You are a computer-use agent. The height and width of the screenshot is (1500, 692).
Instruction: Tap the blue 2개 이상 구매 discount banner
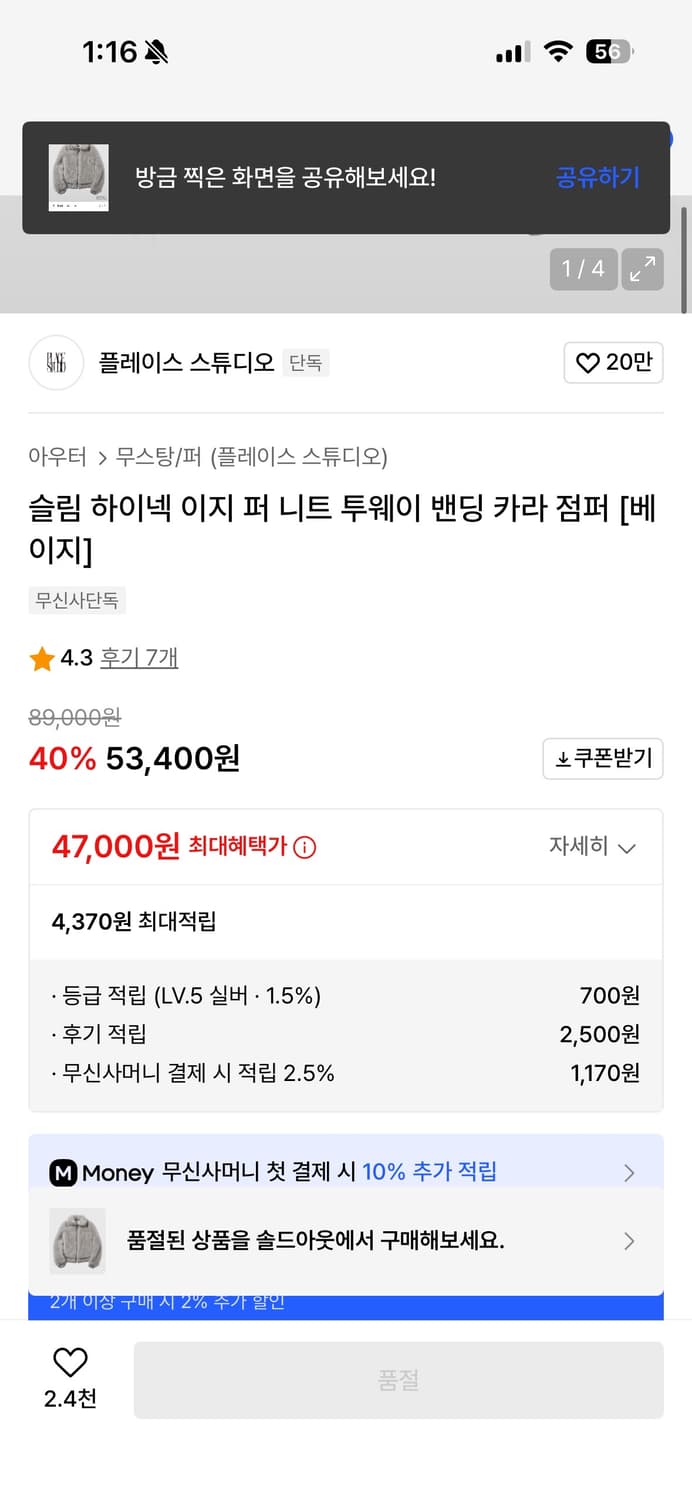coord(346,1302)
